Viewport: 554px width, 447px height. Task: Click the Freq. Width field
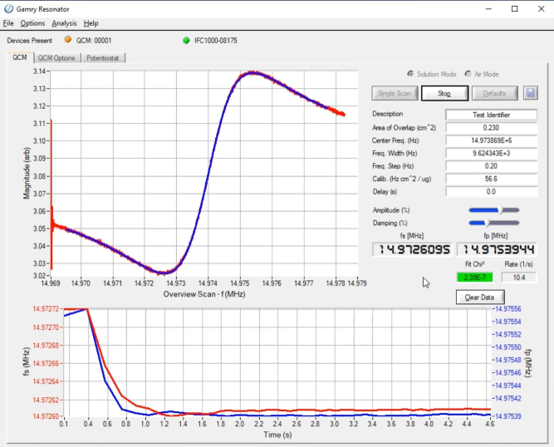491,153
